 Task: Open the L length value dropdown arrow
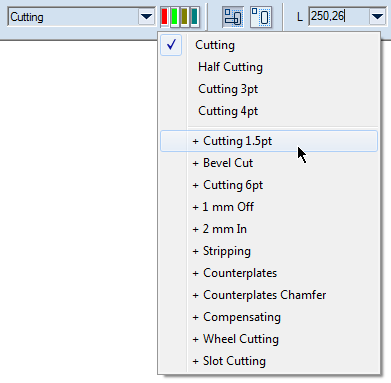(377, 16)
